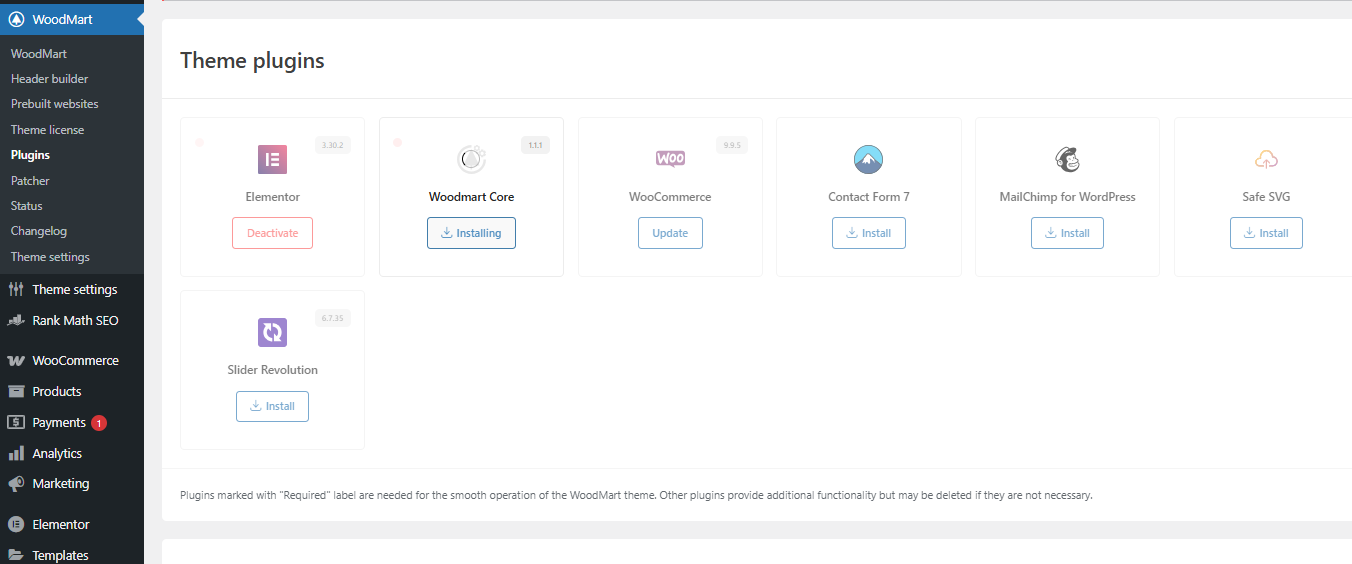Open Templates menu item

click(60, 555)
